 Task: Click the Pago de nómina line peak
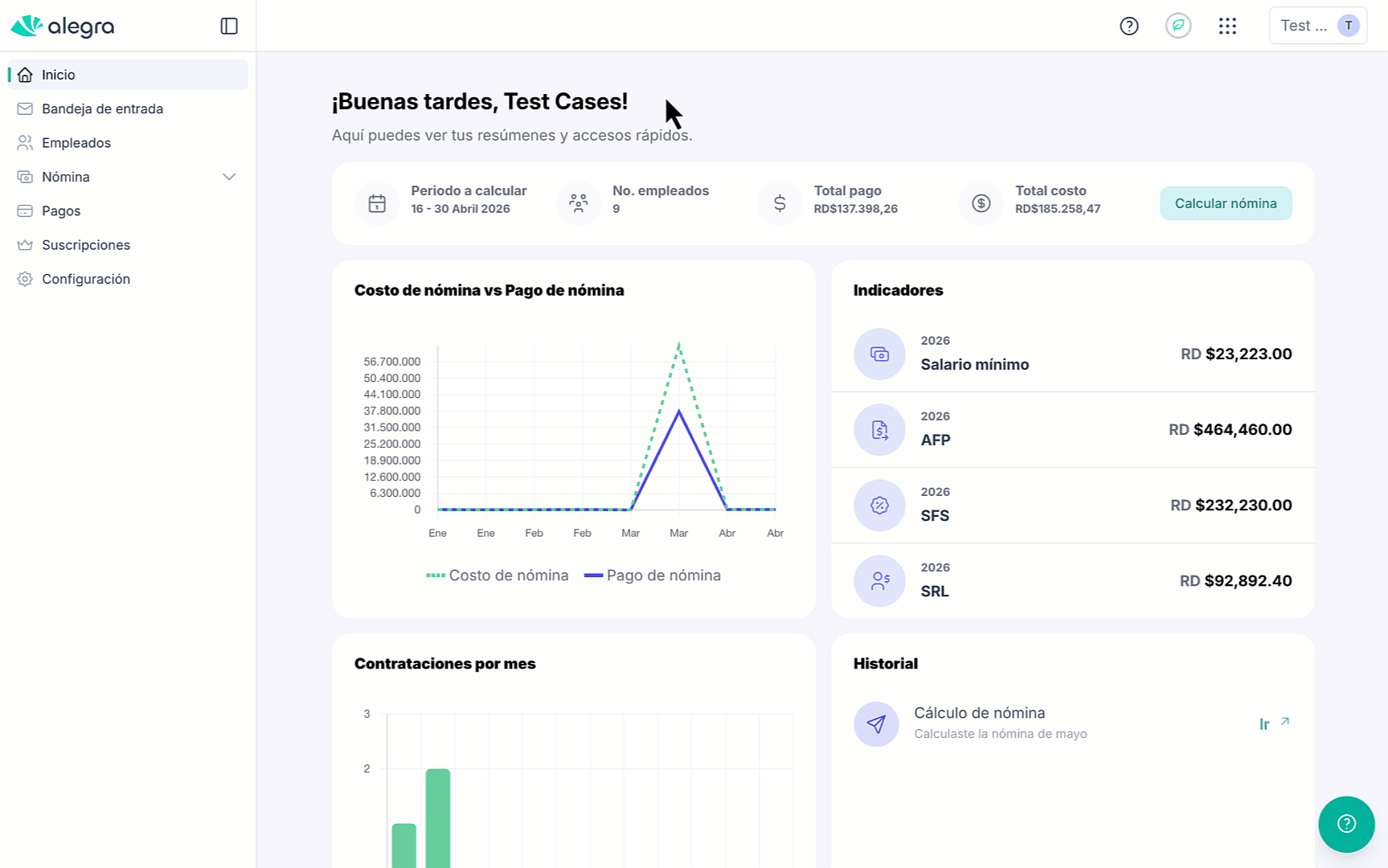tap(679, 411)
